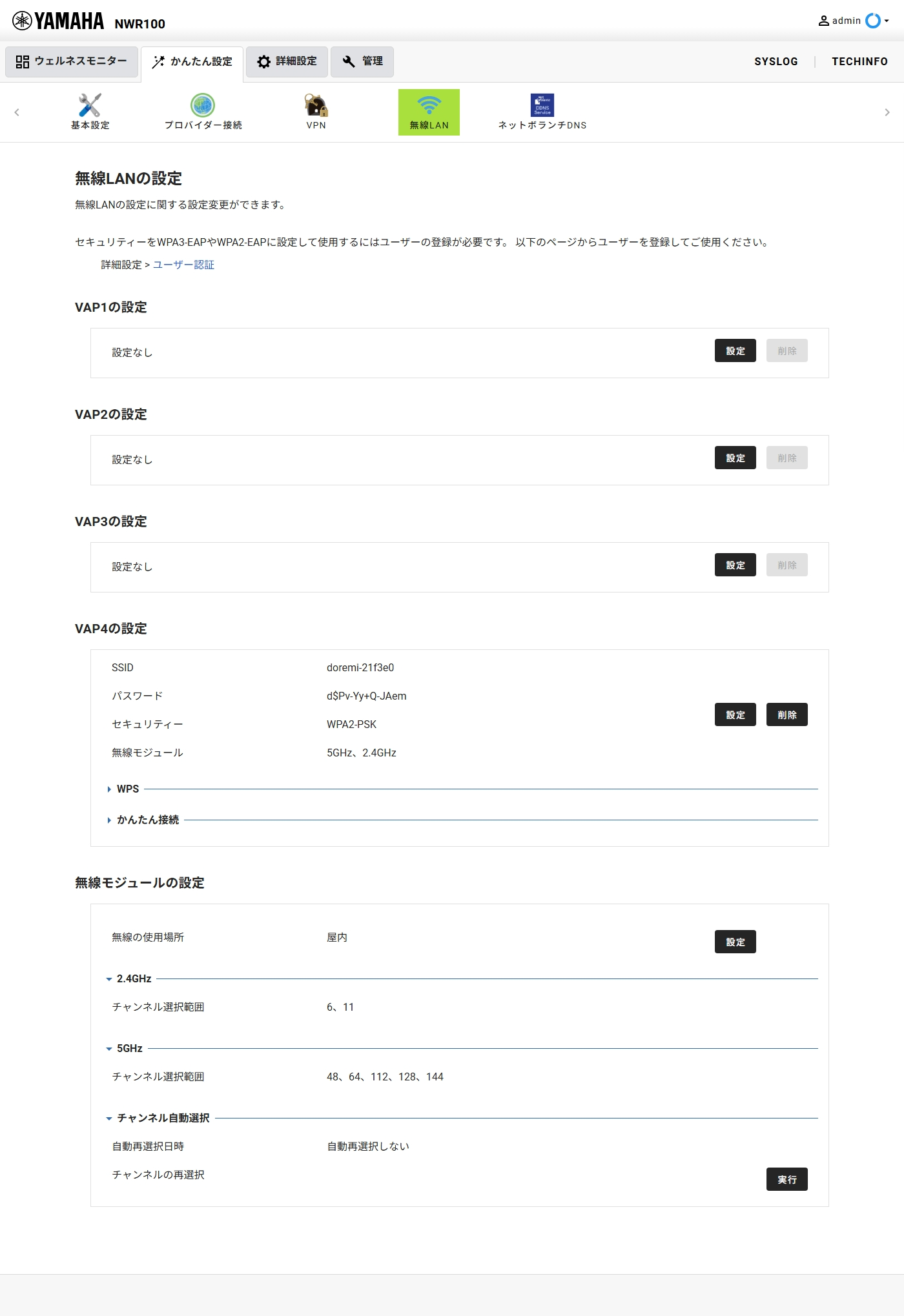Click the admin user icon

[824, 21]
